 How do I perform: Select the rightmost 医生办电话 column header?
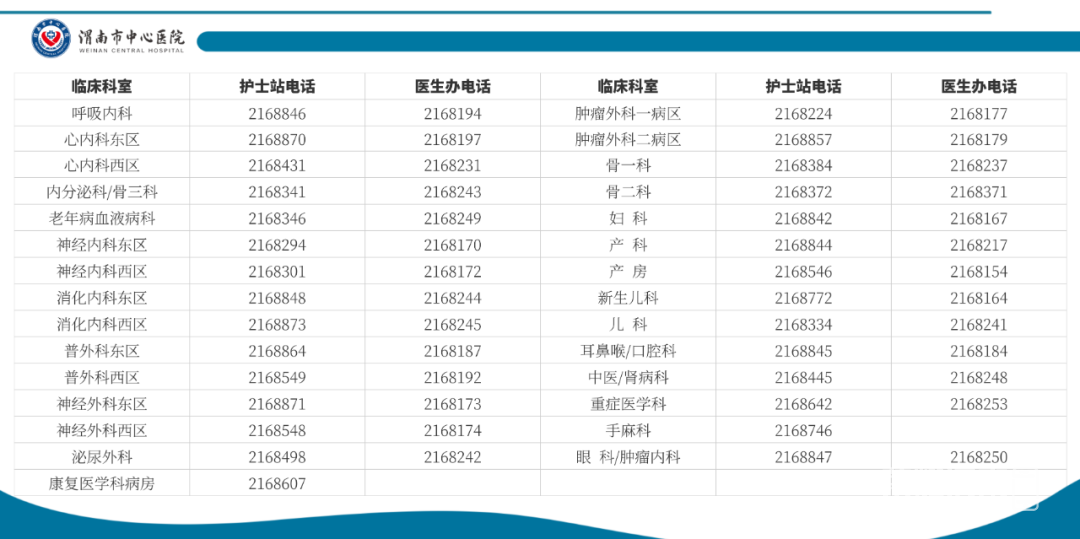coord(978,87)
